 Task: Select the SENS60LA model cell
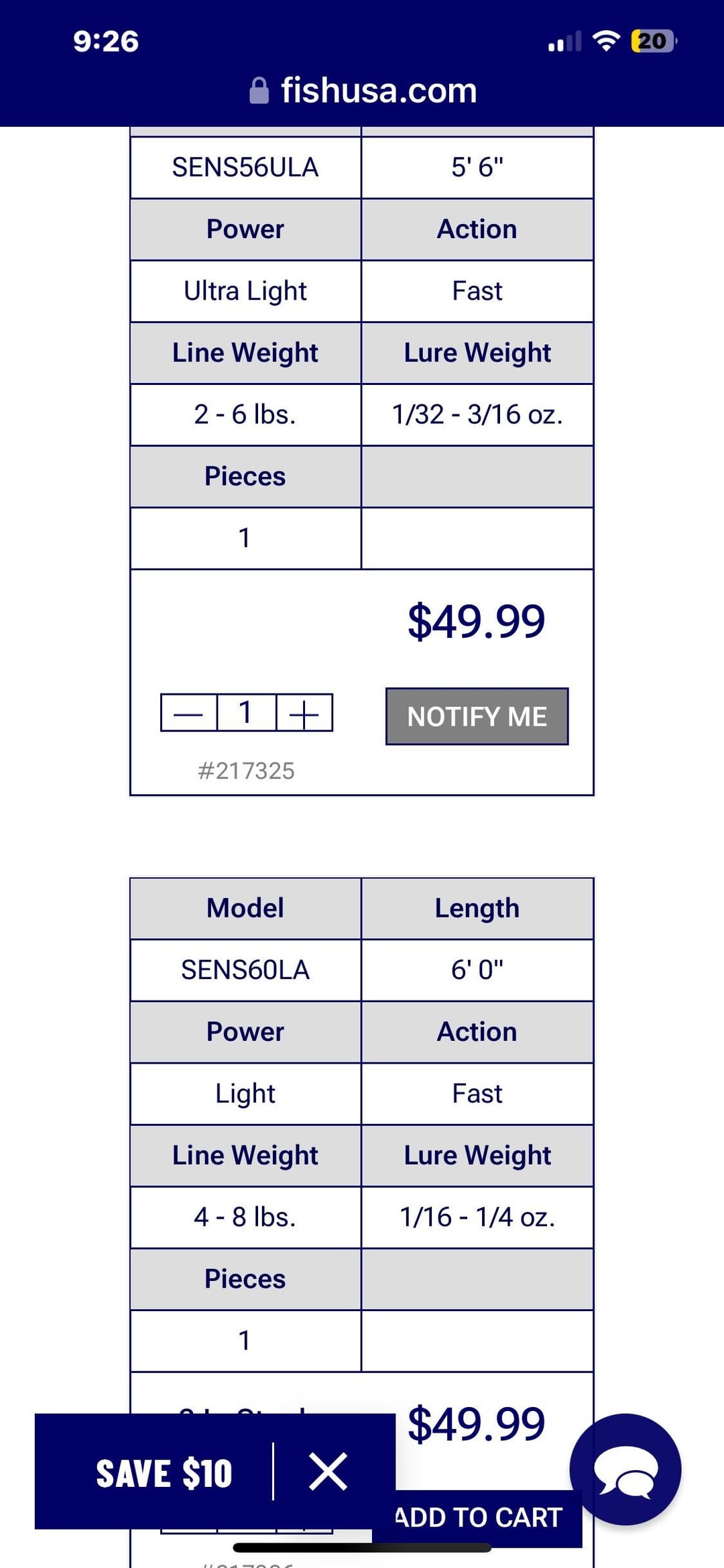pos(245,970)
